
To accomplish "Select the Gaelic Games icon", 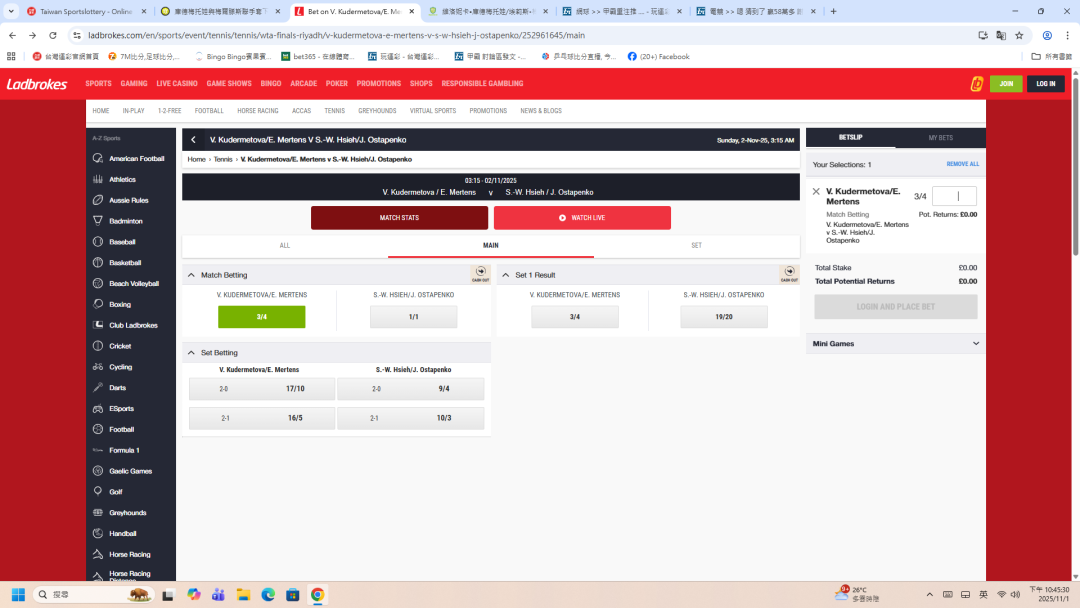I will (98, 471).
